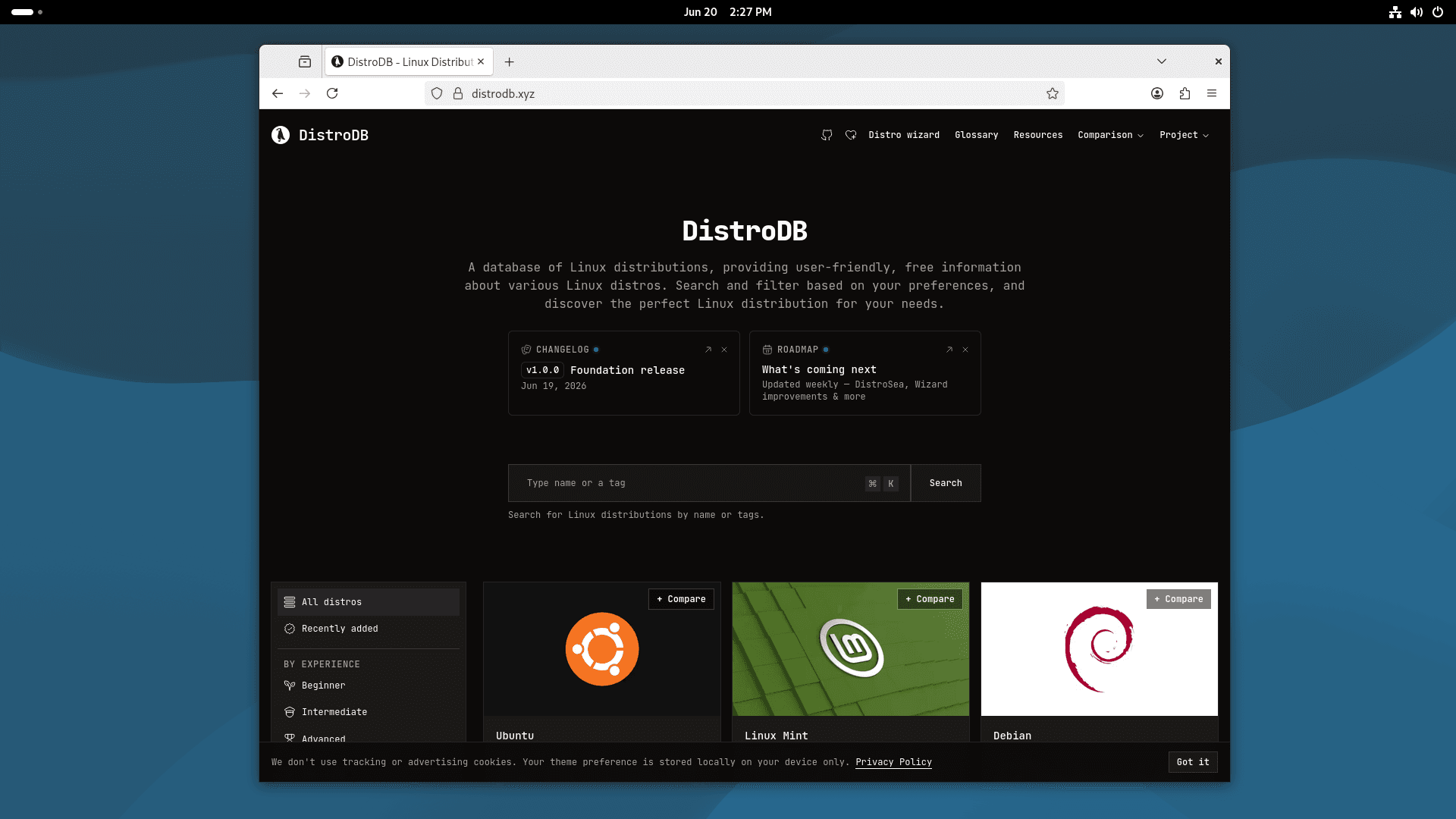The width and height of the screenshot is (1456, 819).
Task: Open the changelog card's external link arrow
Action: pyautogui.click(x=708, y=350)
